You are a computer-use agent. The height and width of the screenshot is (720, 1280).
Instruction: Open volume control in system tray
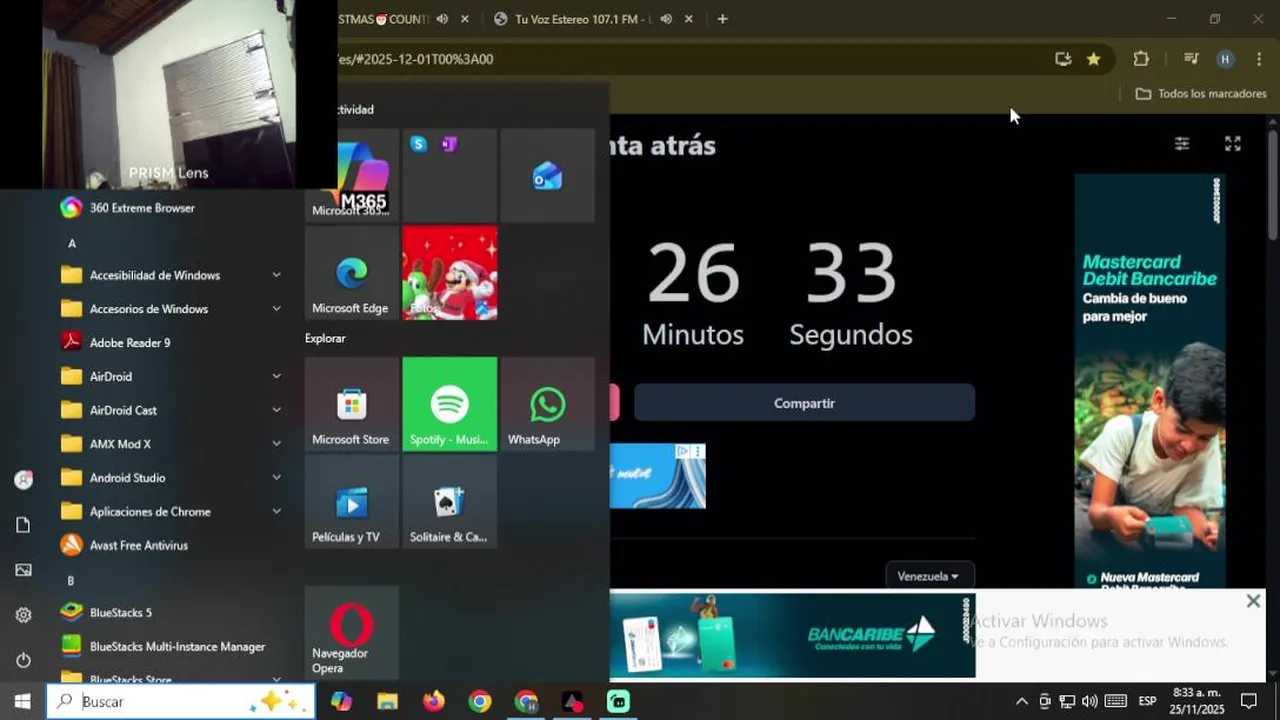(1090, 702)
